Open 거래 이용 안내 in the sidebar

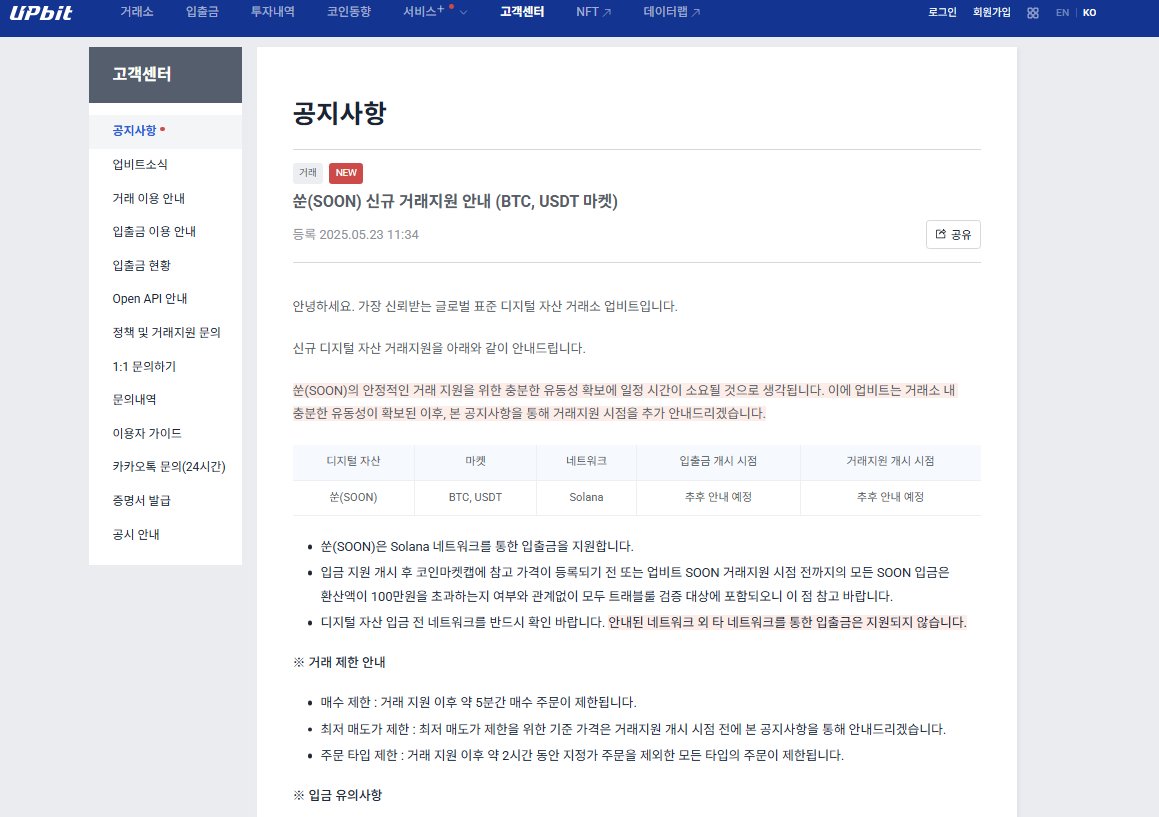pos(165,198)
